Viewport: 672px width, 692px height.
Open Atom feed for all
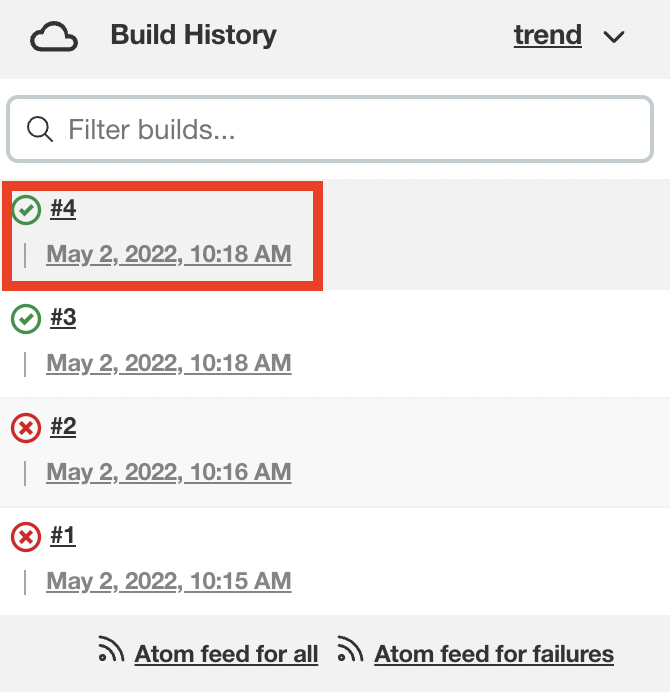pos(226,654)
